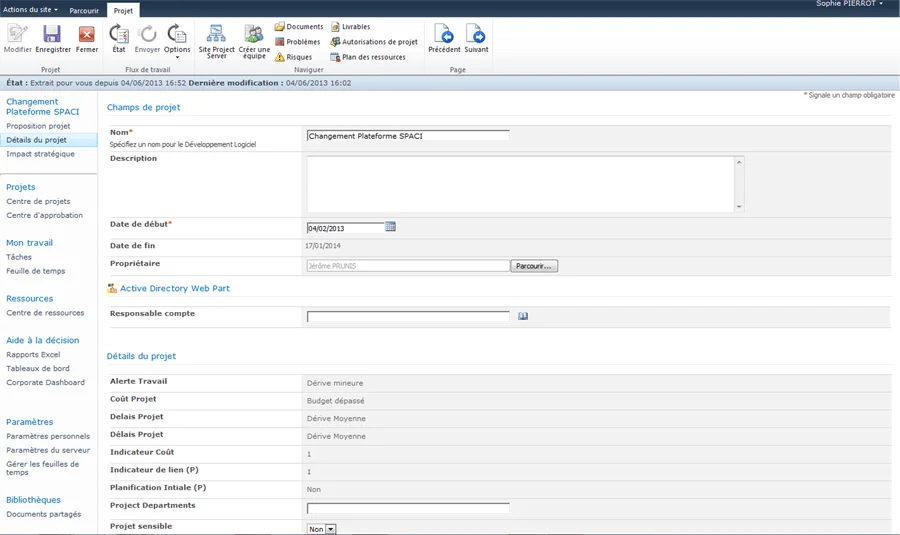Click the Fermer close project icon

(87, 38)
